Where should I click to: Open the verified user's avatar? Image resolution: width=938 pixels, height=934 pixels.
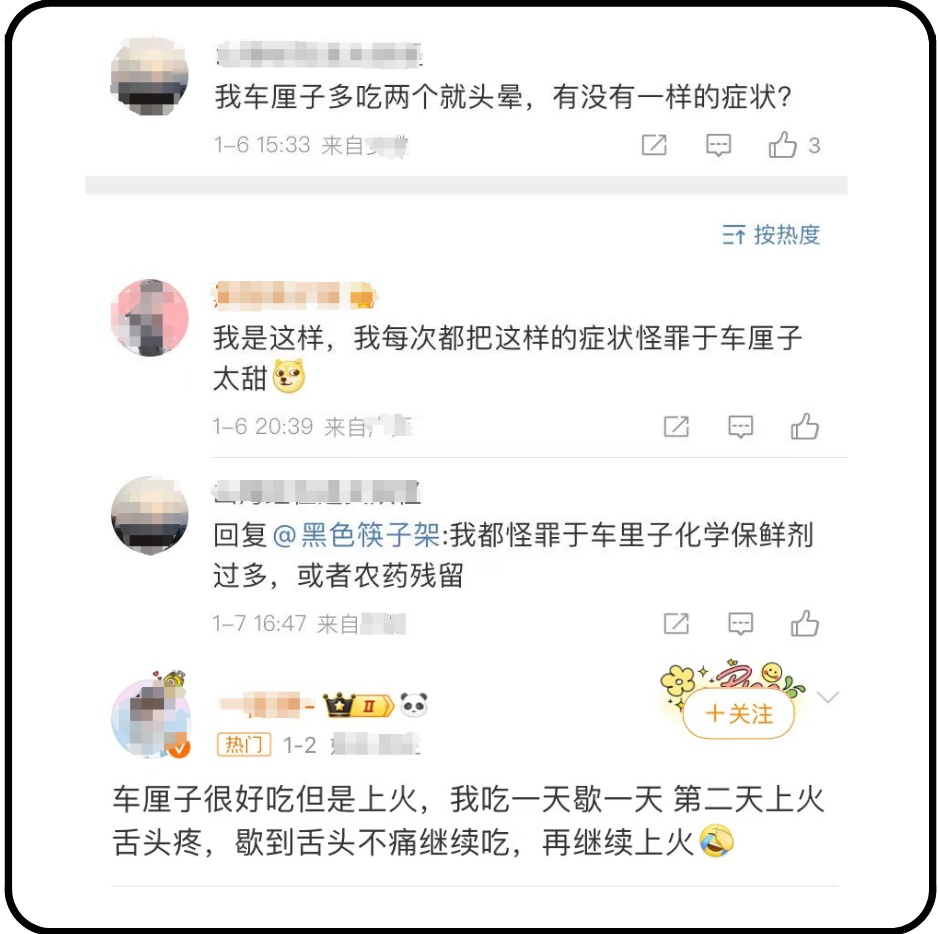(151, 717)
